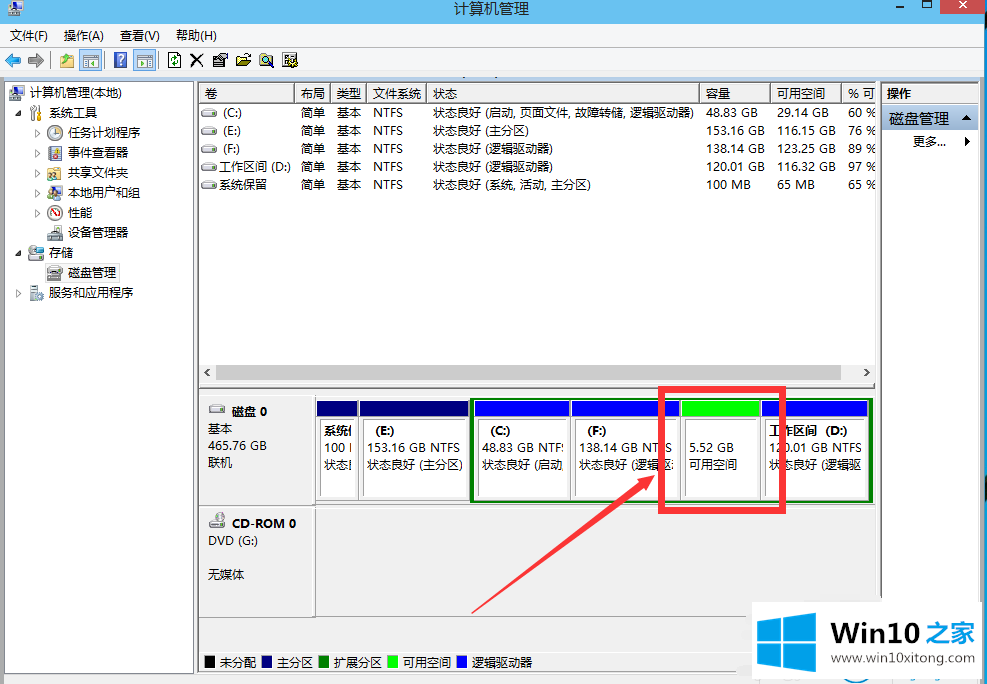Open the 查看(V) menu
This screenshot has height=684, width=987.
[140, 36]
